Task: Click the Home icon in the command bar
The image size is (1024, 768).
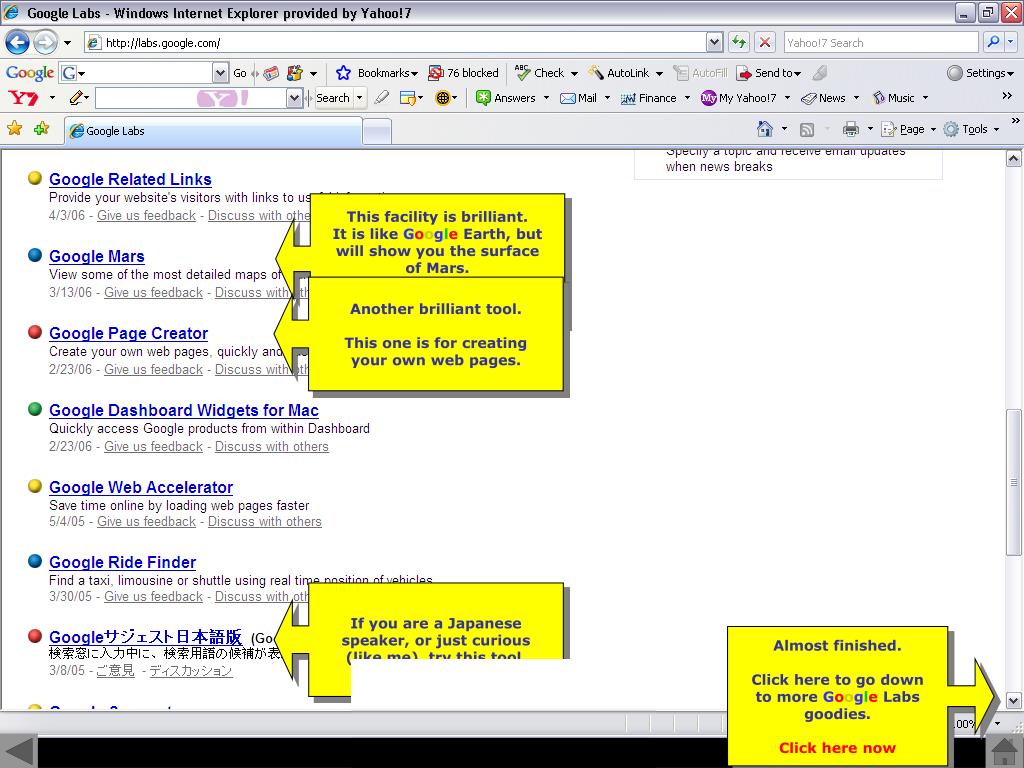Action: [765, 129]
